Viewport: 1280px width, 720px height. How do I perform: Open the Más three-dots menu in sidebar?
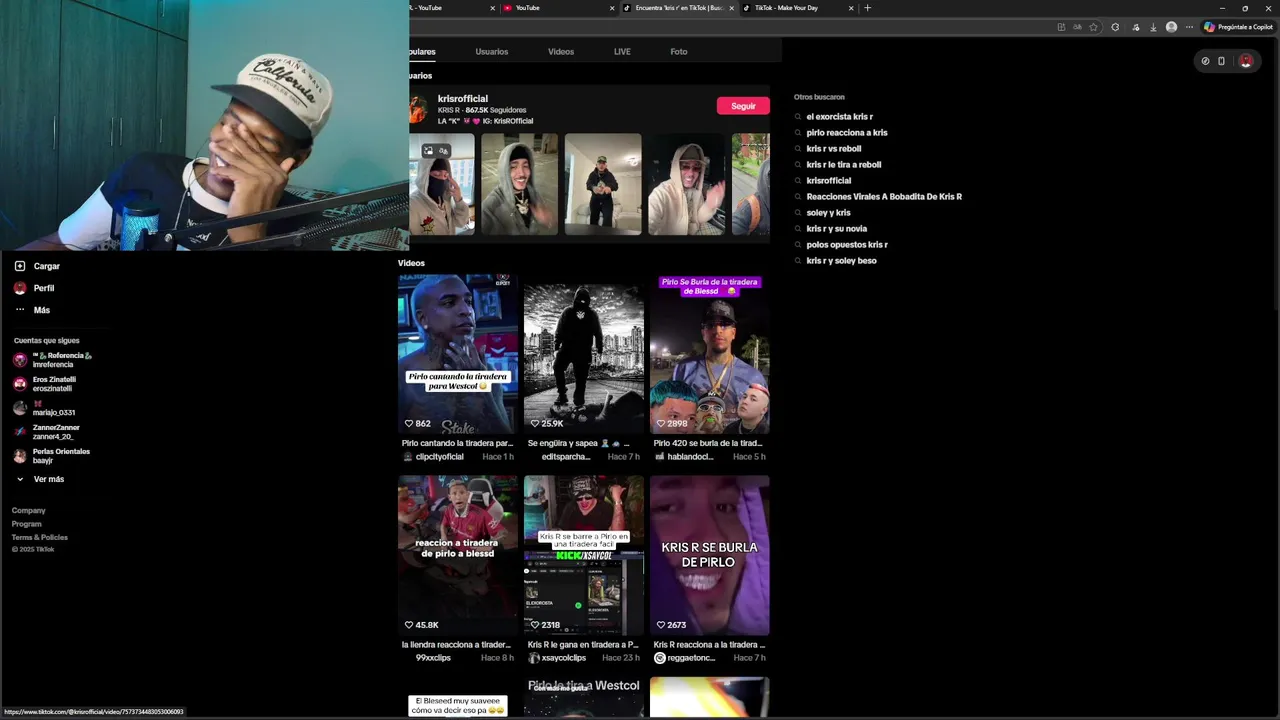[x=20, y=310]
